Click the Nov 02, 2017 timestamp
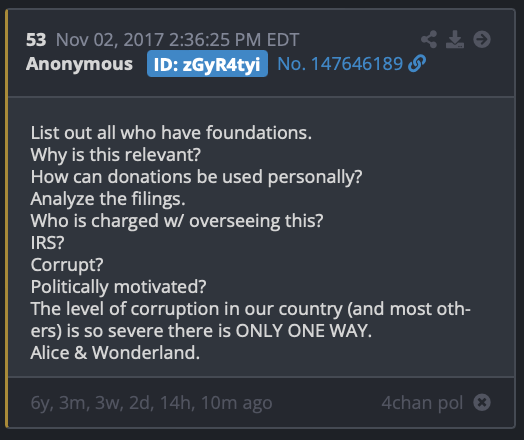 pos(177,40)
